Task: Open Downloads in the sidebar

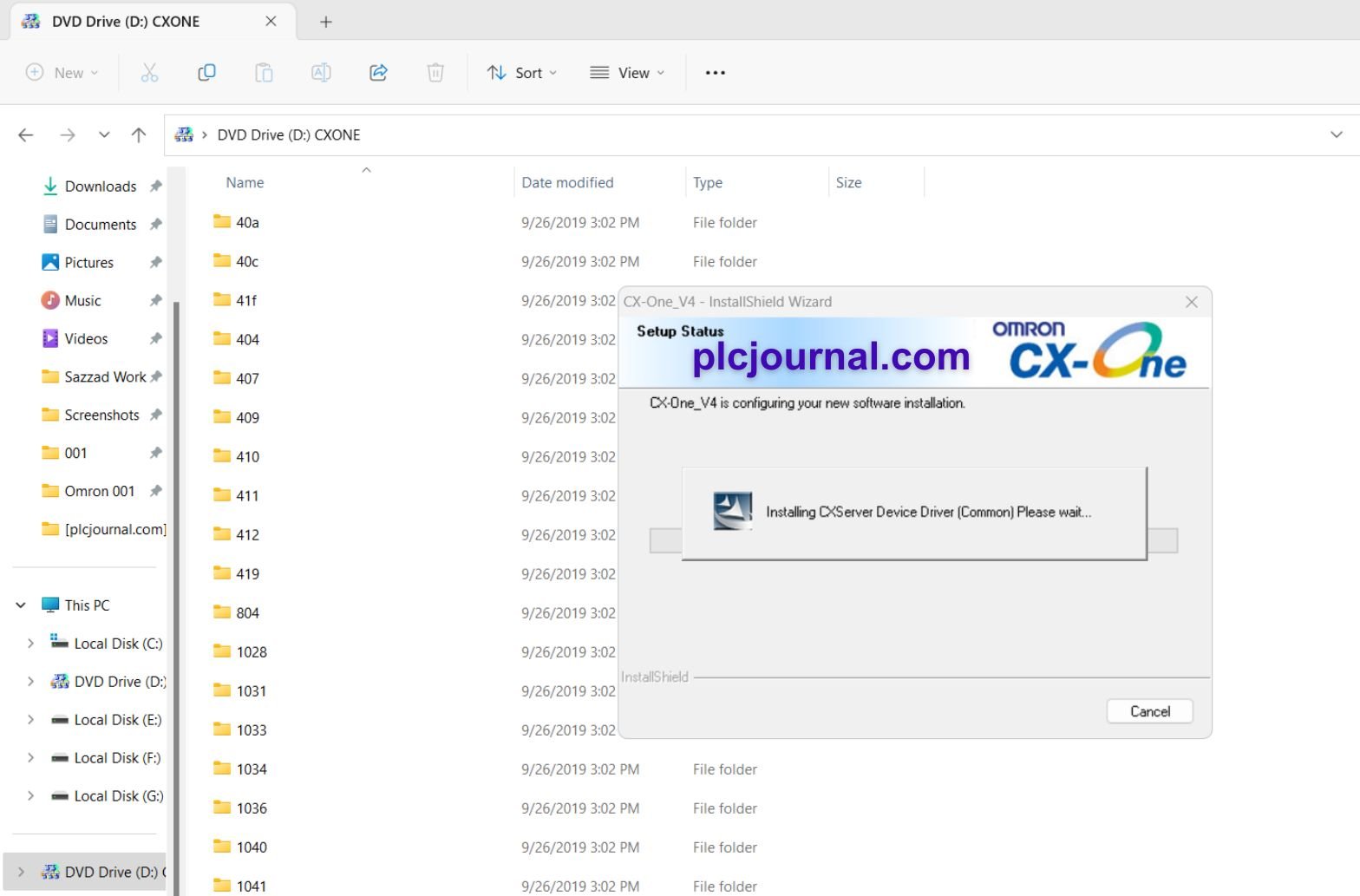Action: coord(101,186)
